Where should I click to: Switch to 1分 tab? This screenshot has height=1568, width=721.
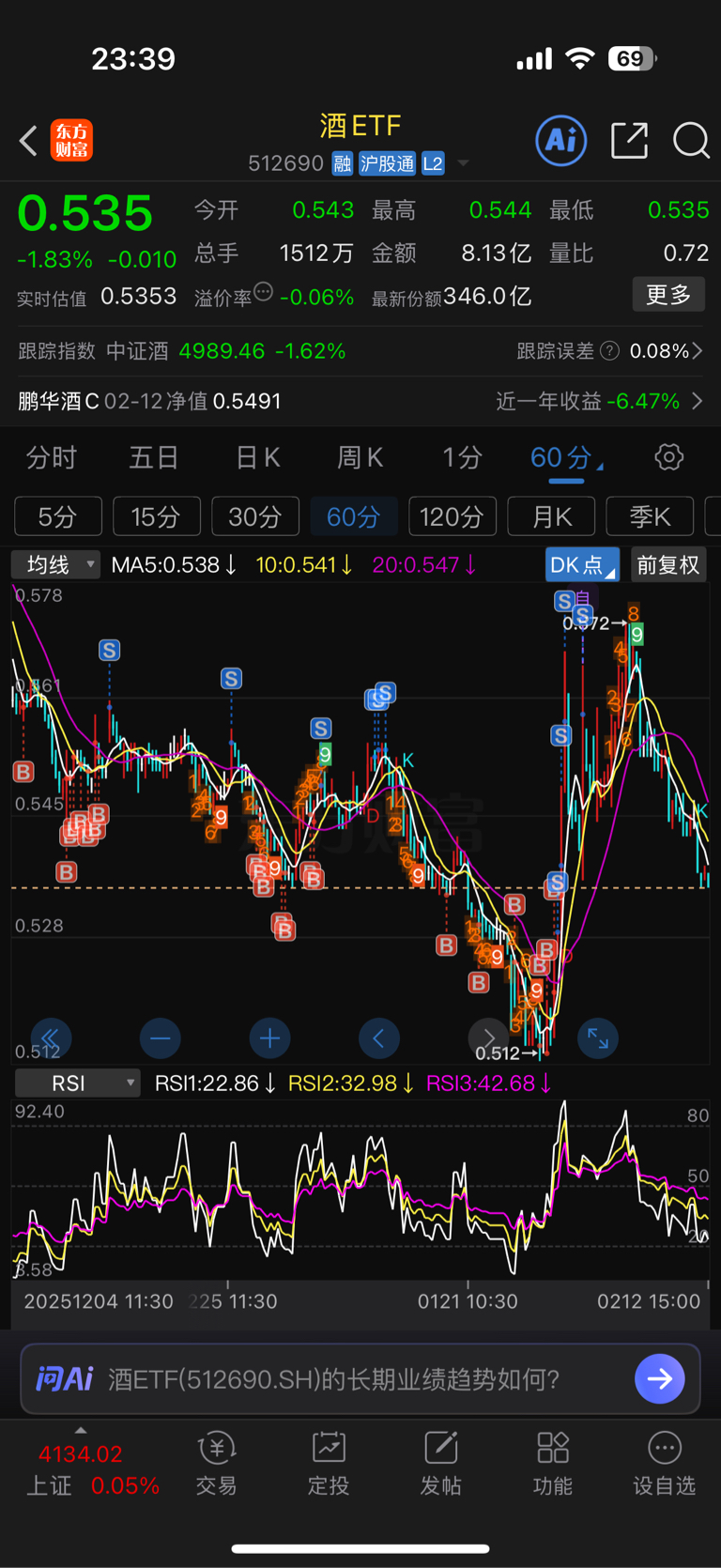click(463, 457)
